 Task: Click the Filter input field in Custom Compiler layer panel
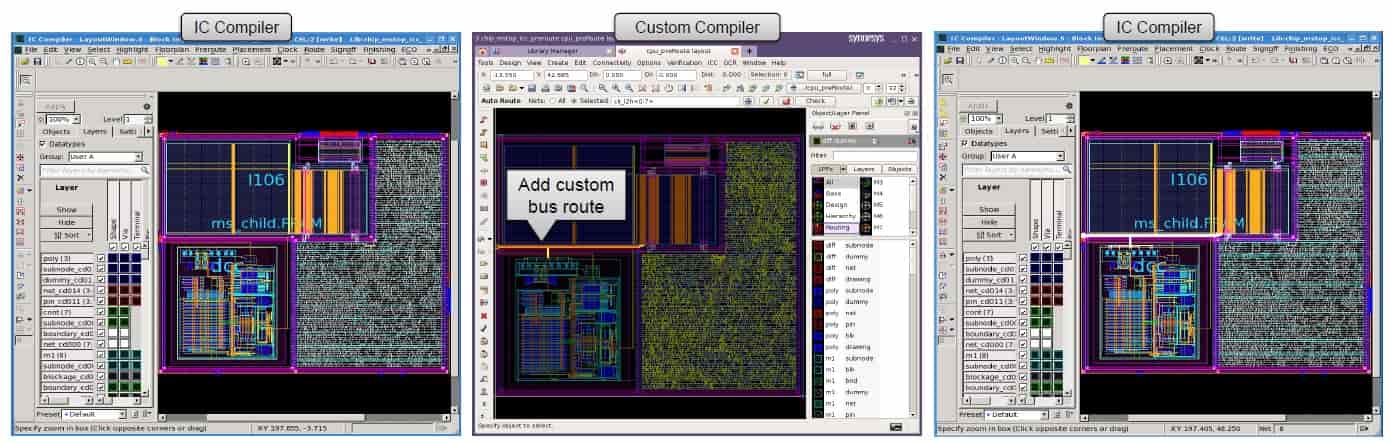(x=875, y=156)
